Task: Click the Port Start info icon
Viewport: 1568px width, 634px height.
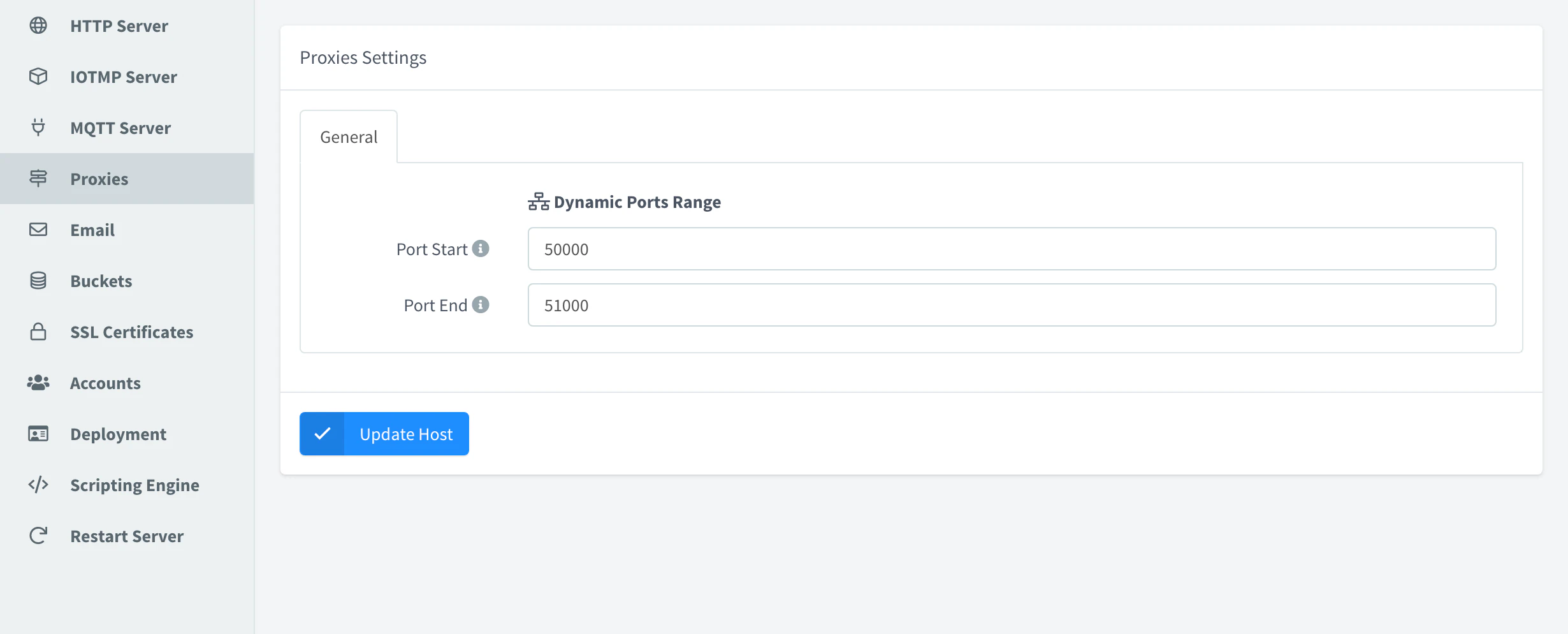Action: point(481,249)
